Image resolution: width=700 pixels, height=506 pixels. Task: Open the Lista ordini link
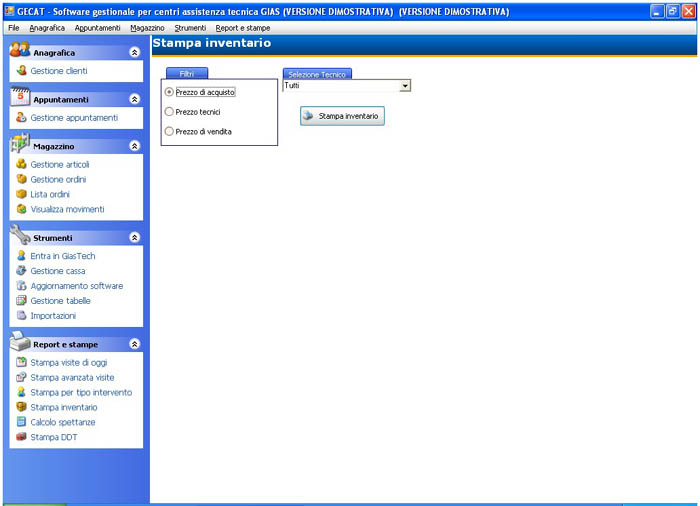[50, 194]
